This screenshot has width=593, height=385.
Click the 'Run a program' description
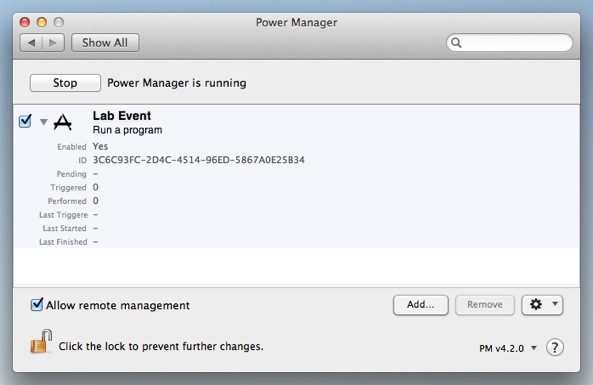[x=127, y=130]
